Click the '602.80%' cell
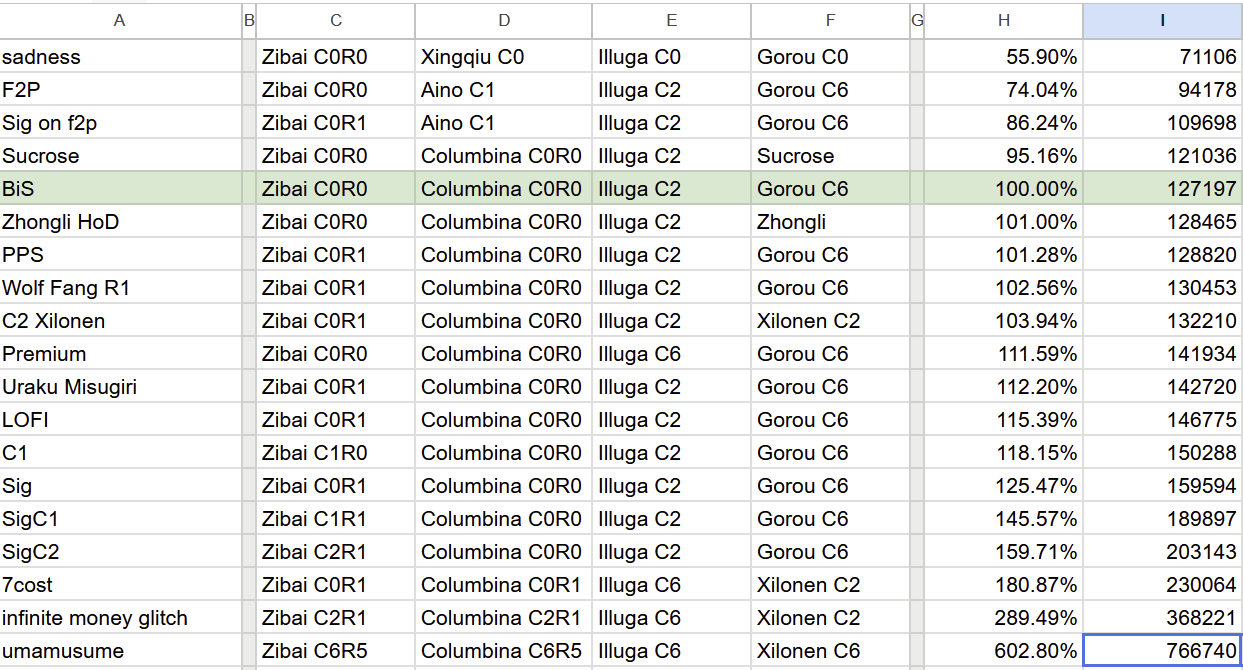1243x670 pixels. (x=1003, y=651)
